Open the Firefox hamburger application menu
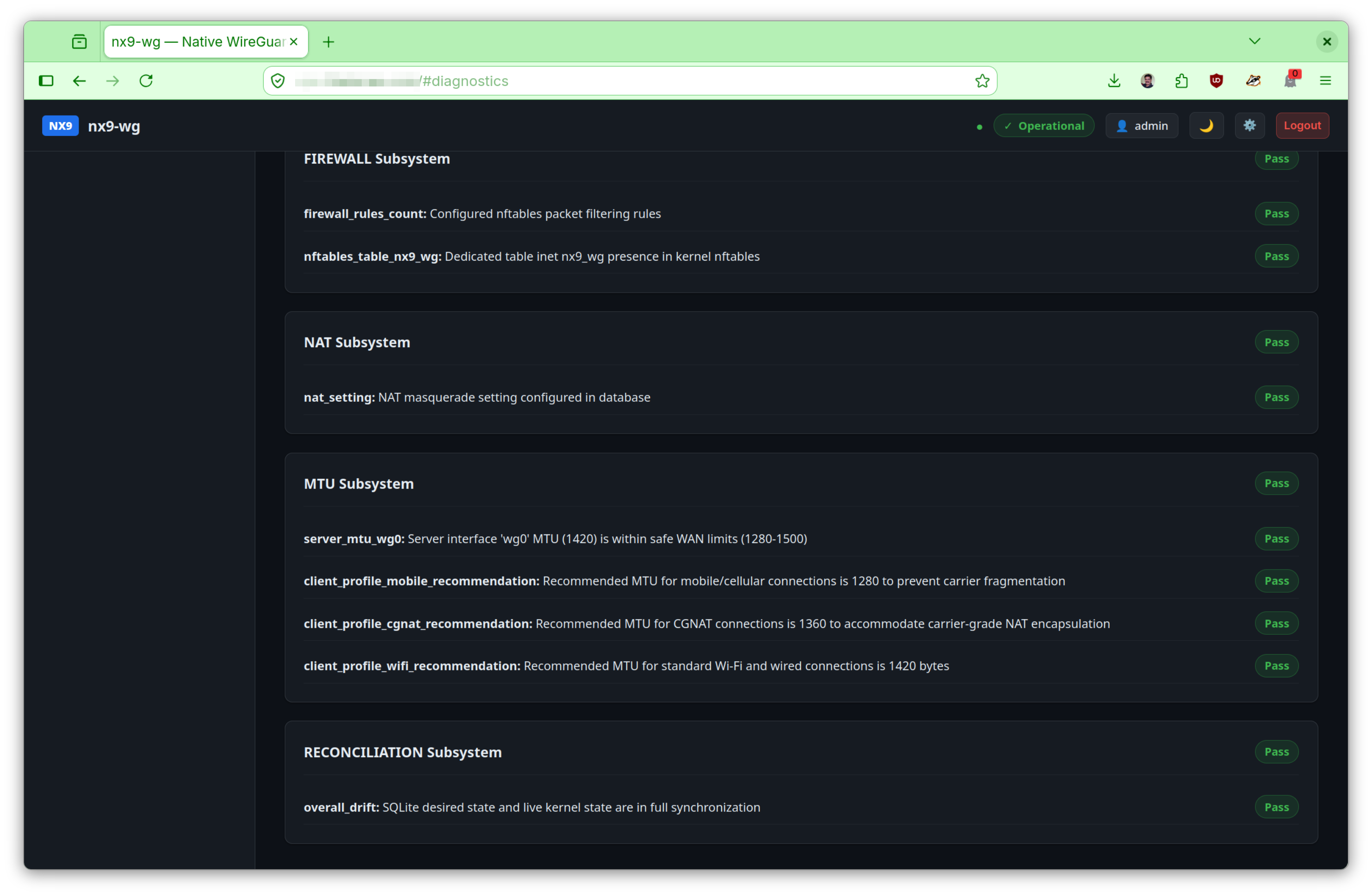Viewport: 1372px width, 896px height. pyautogui.click(x=1325, y=80)
